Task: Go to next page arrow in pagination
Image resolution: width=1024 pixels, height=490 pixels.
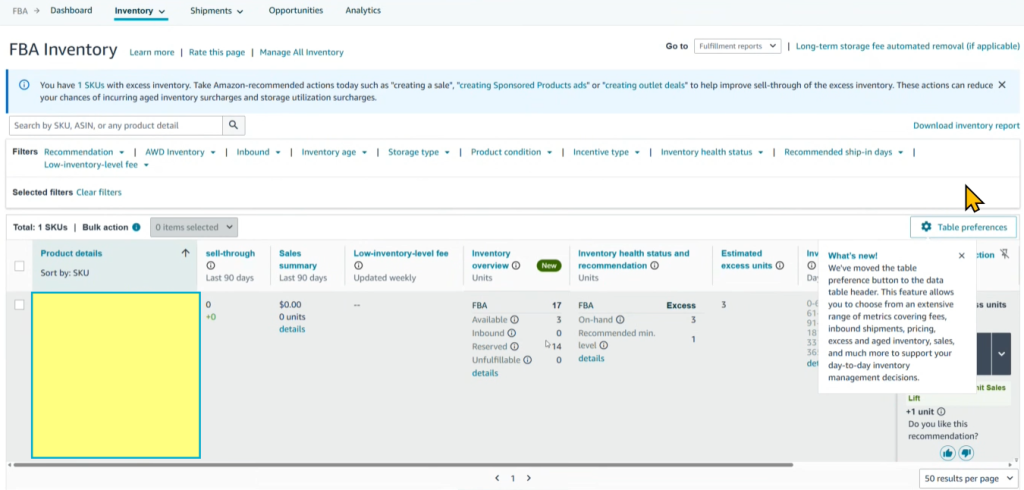Action: (528, 478)
